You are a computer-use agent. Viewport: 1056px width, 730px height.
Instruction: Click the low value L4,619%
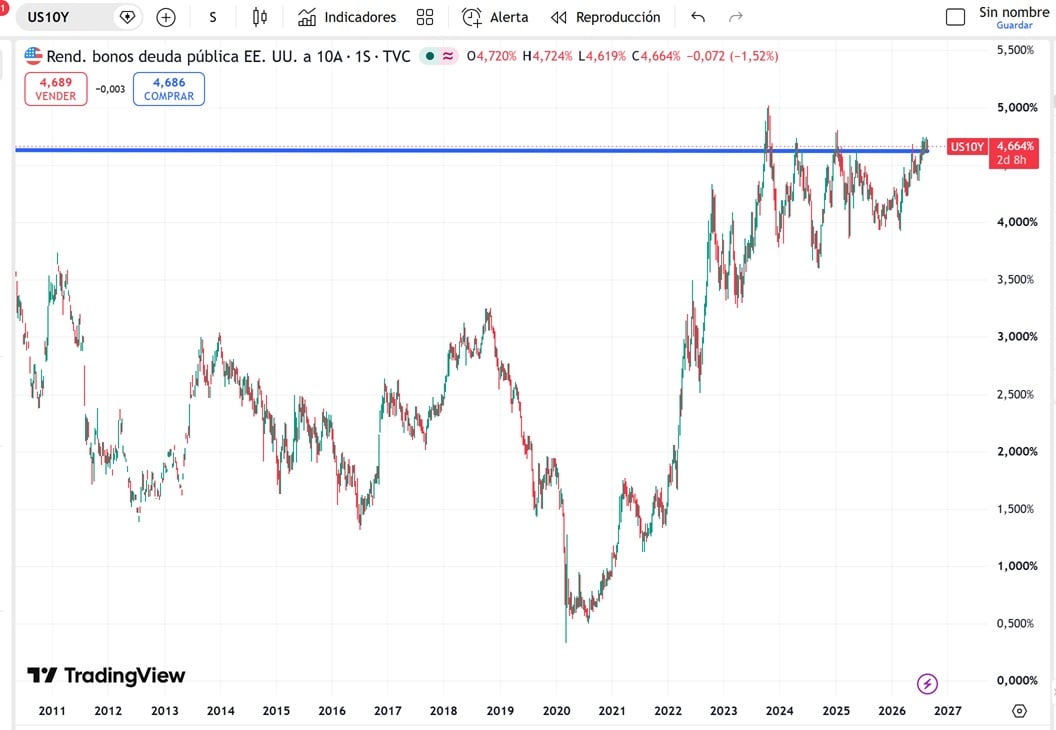[x=602, y=57]
